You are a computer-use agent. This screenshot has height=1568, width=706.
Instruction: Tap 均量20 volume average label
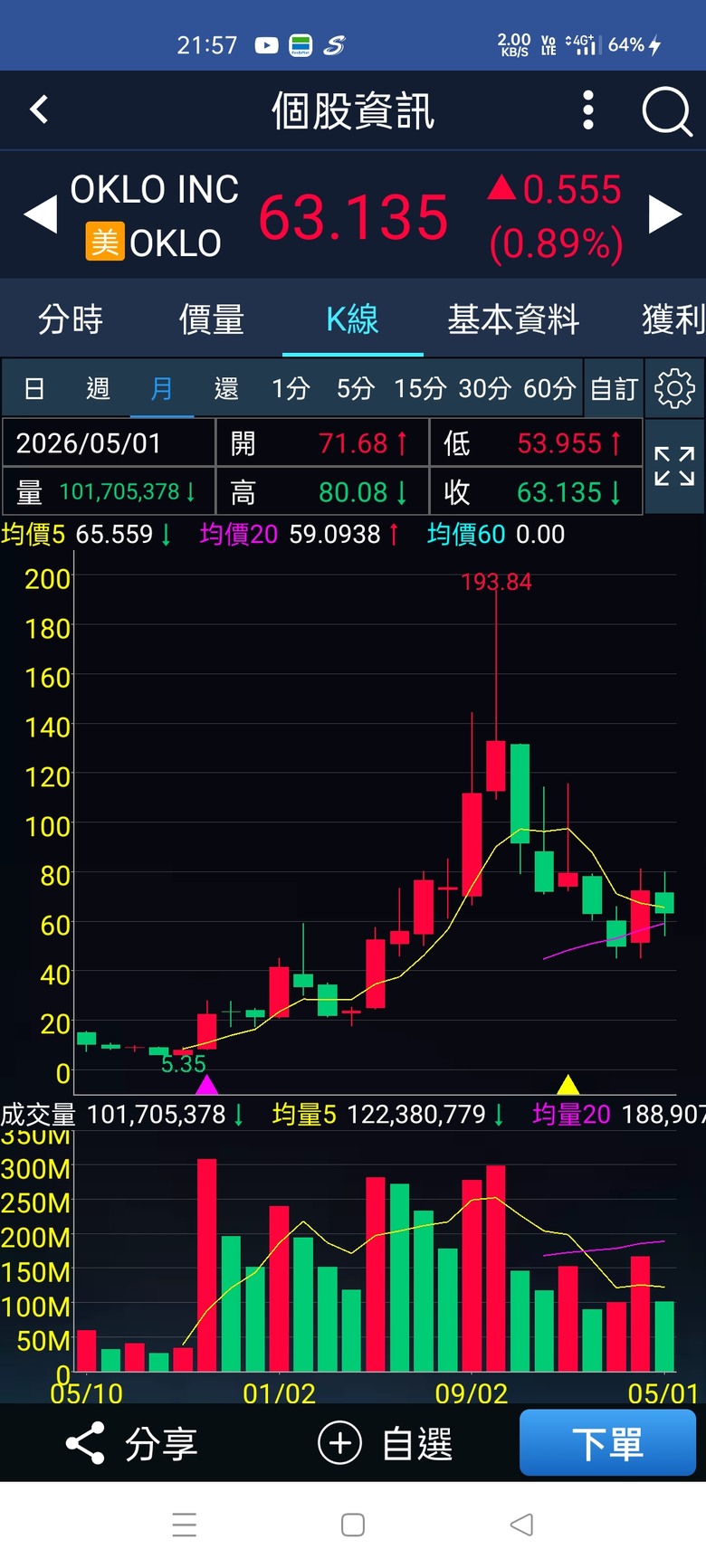[571, 1114]
